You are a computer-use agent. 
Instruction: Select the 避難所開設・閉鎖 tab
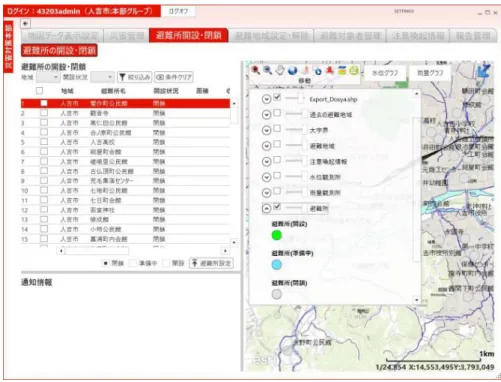(x=189, y=35)
